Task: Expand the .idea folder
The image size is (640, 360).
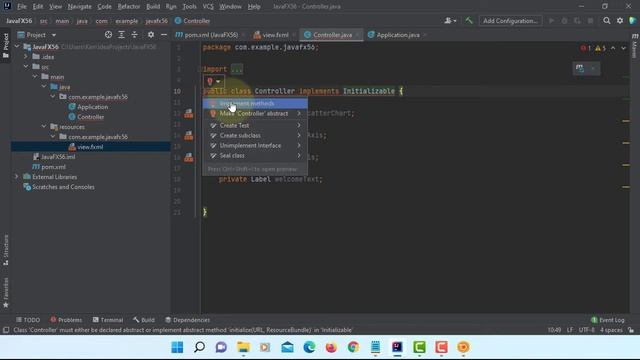Action: 26,57
